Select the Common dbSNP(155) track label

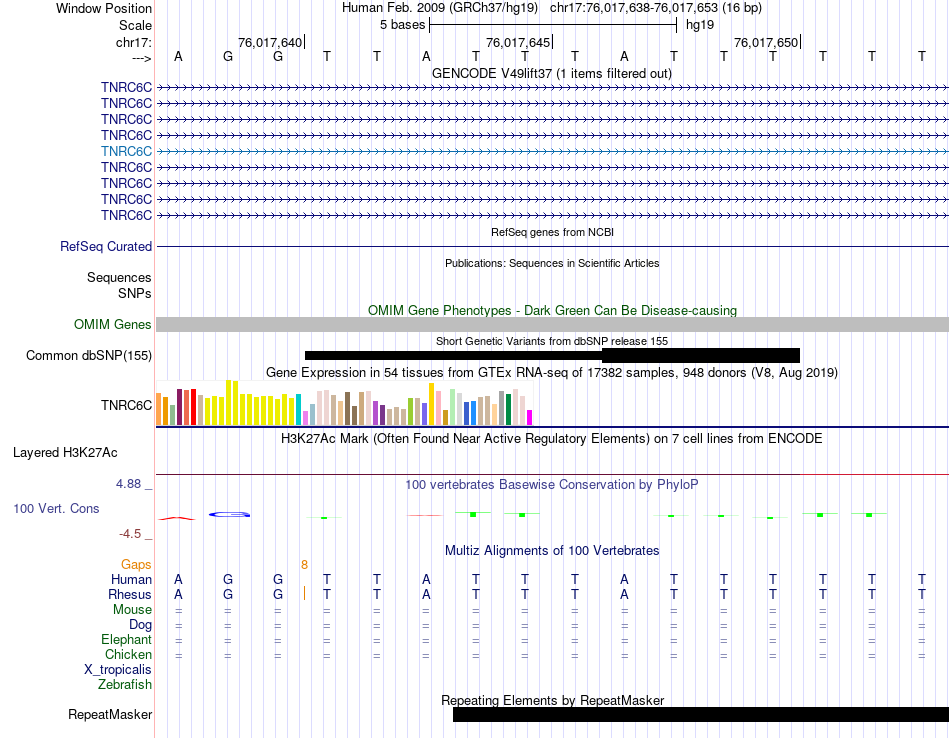[88, 356]
